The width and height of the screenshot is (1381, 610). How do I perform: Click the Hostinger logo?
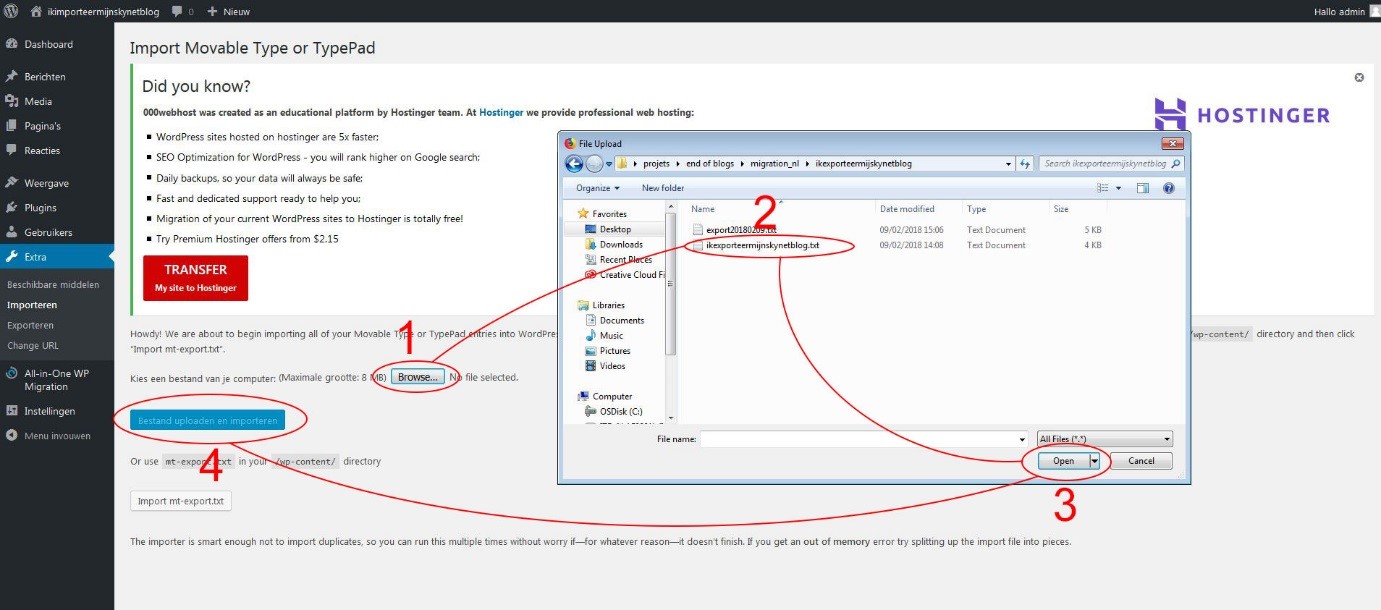tap(1242, 114)
